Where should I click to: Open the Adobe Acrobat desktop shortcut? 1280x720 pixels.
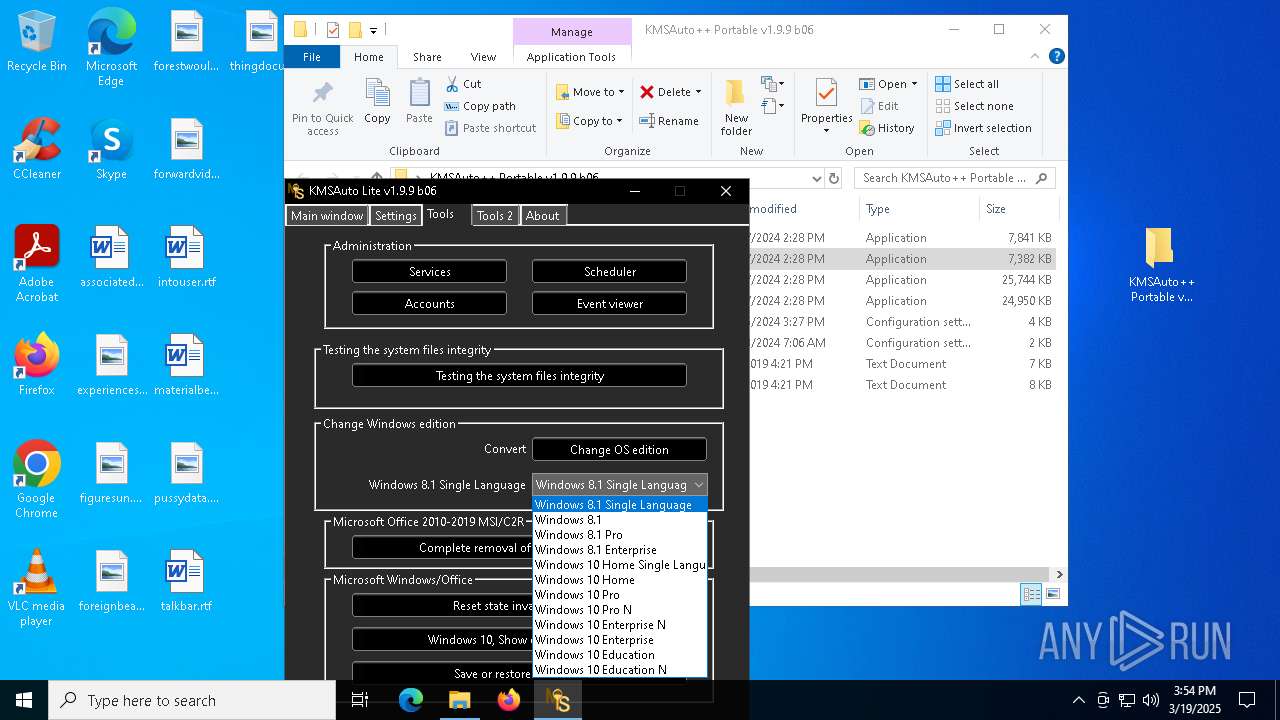click(x=37, y=264)
